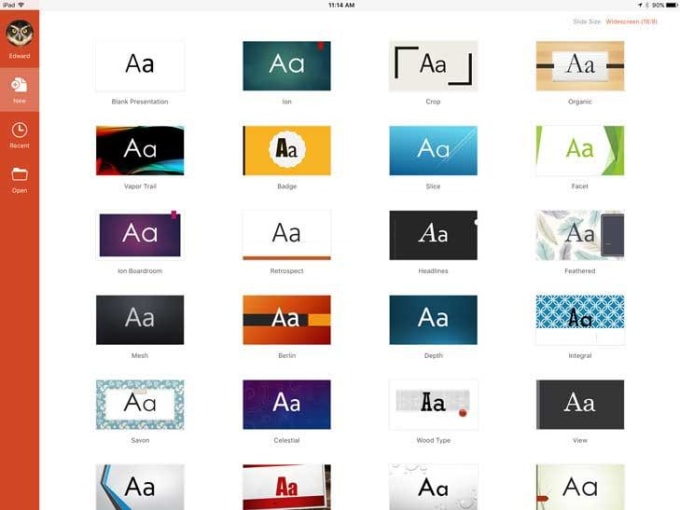The height and width of the screenshot is (510, 680).
Task: Select the Wood Type theme thumbnail
Action: coord(433,403)
